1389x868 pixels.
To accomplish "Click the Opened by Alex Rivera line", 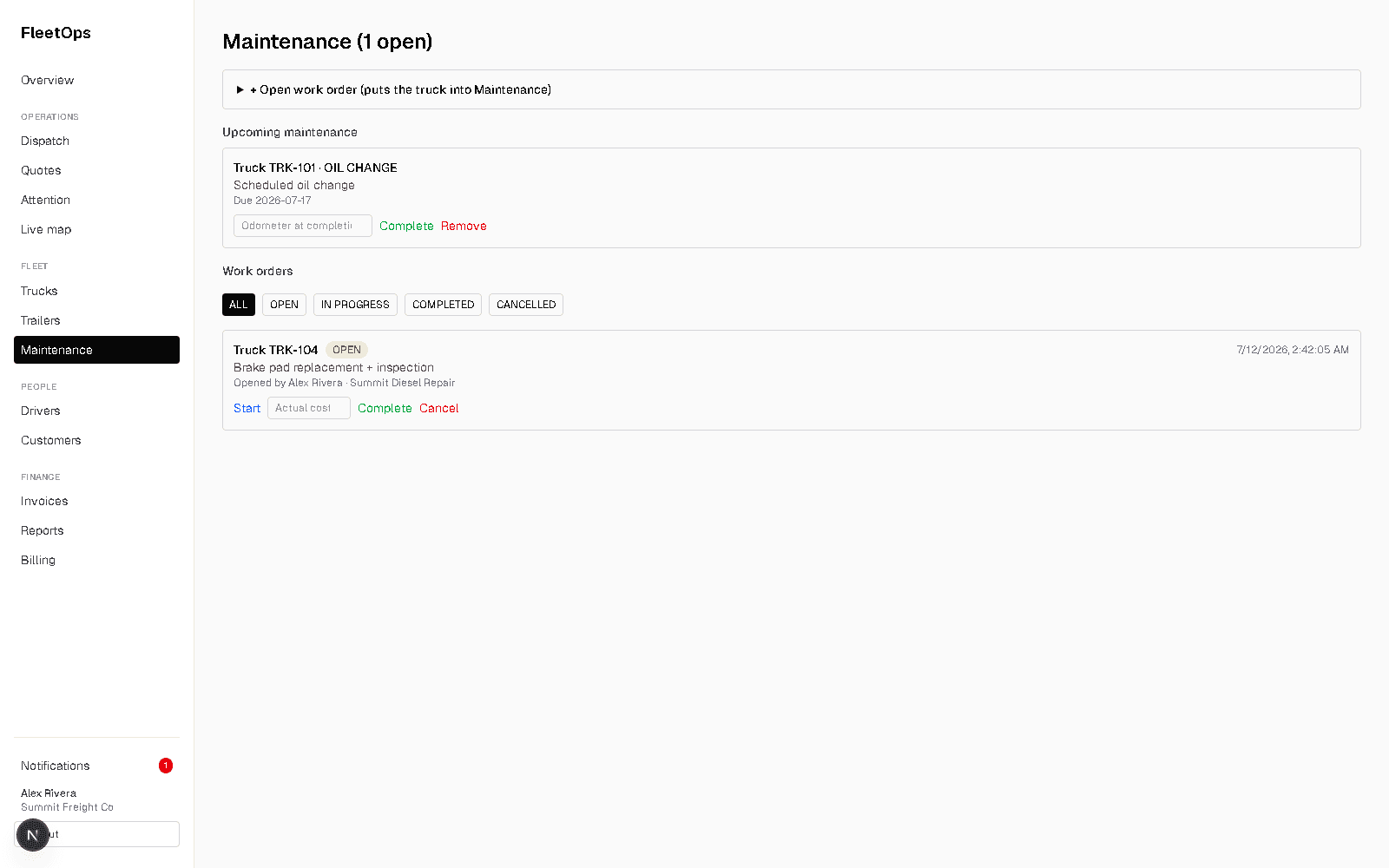I will [344, 383].
